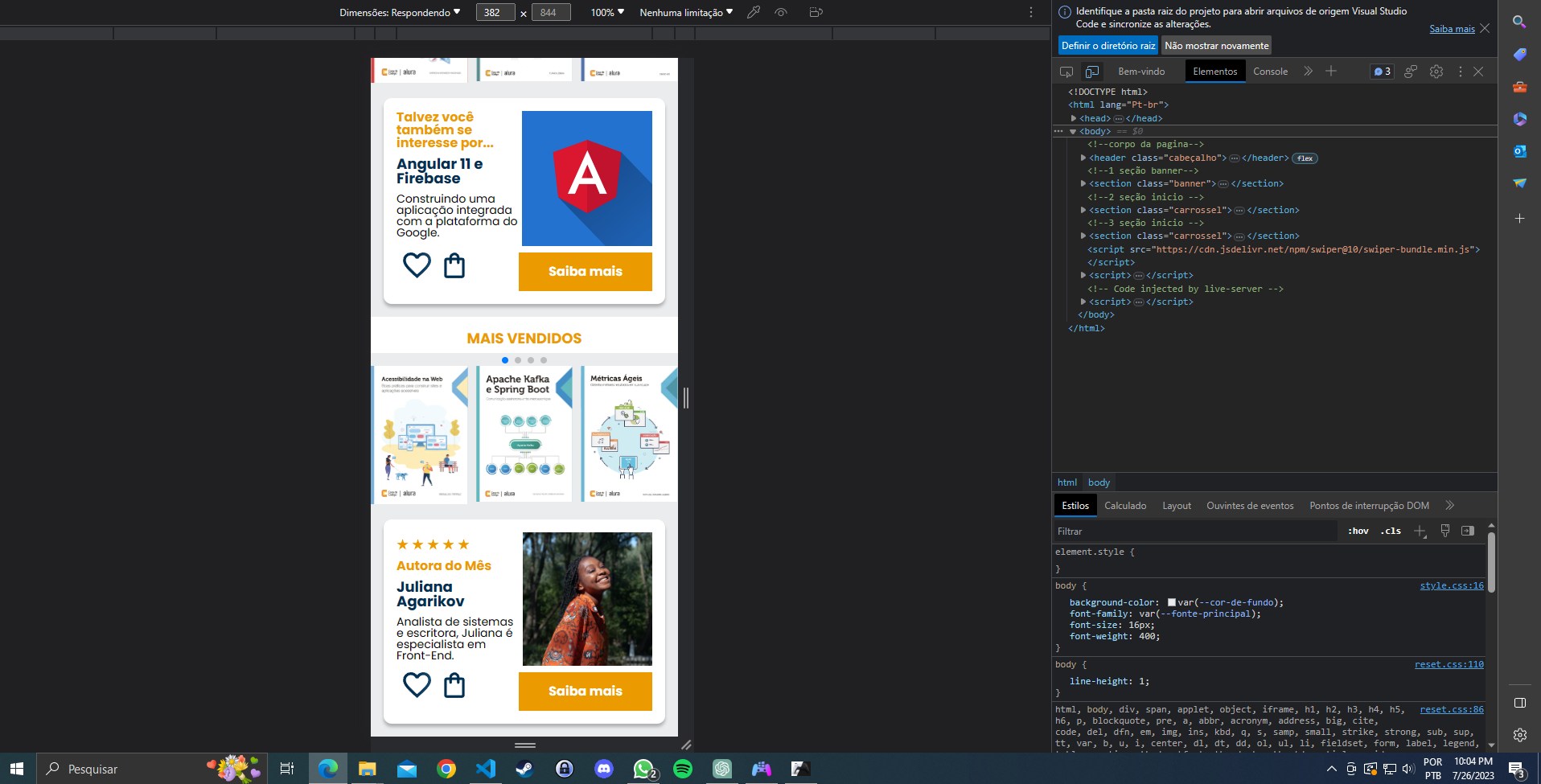Image resolution: width=1541 pixels, height=784 pixels.
Task: Open the Layout tab
Action: click(x=1177, y=506)
